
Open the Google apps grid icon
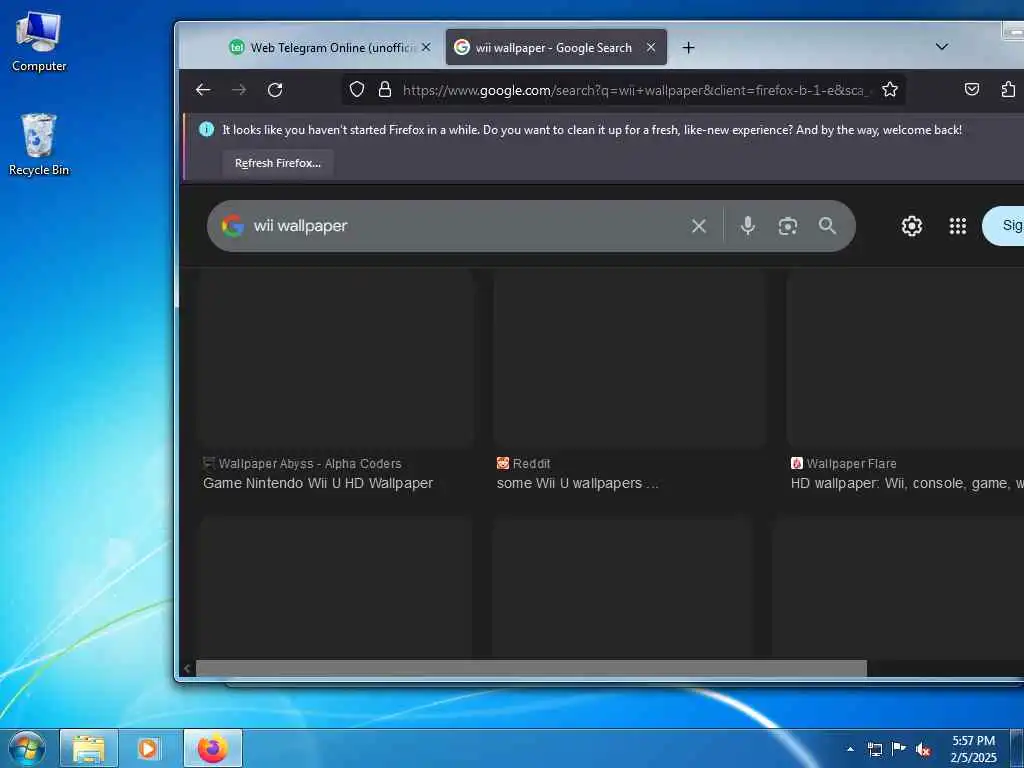pos(957,226)
